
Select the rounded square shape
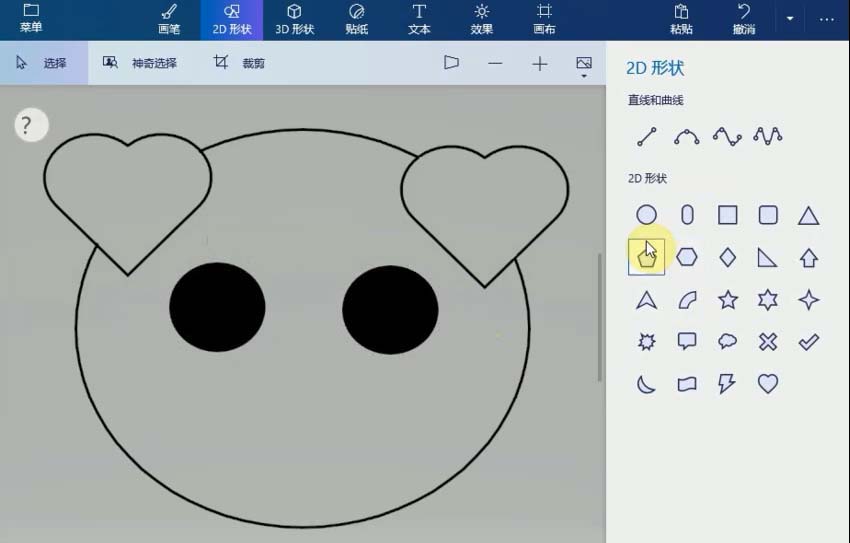768,215
